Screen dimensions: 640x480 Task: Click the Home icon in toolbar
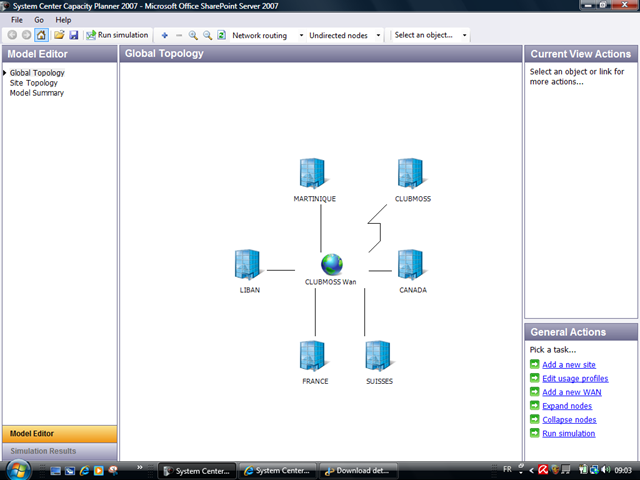pos(41,35)
